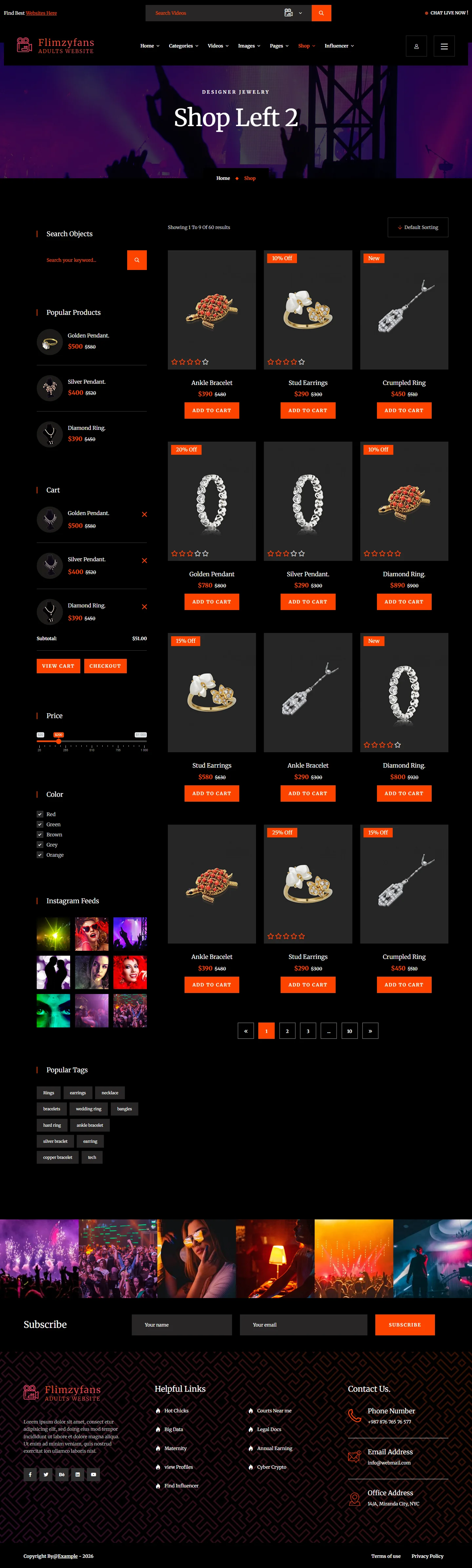Click the Checkout button

click(105, 666)
